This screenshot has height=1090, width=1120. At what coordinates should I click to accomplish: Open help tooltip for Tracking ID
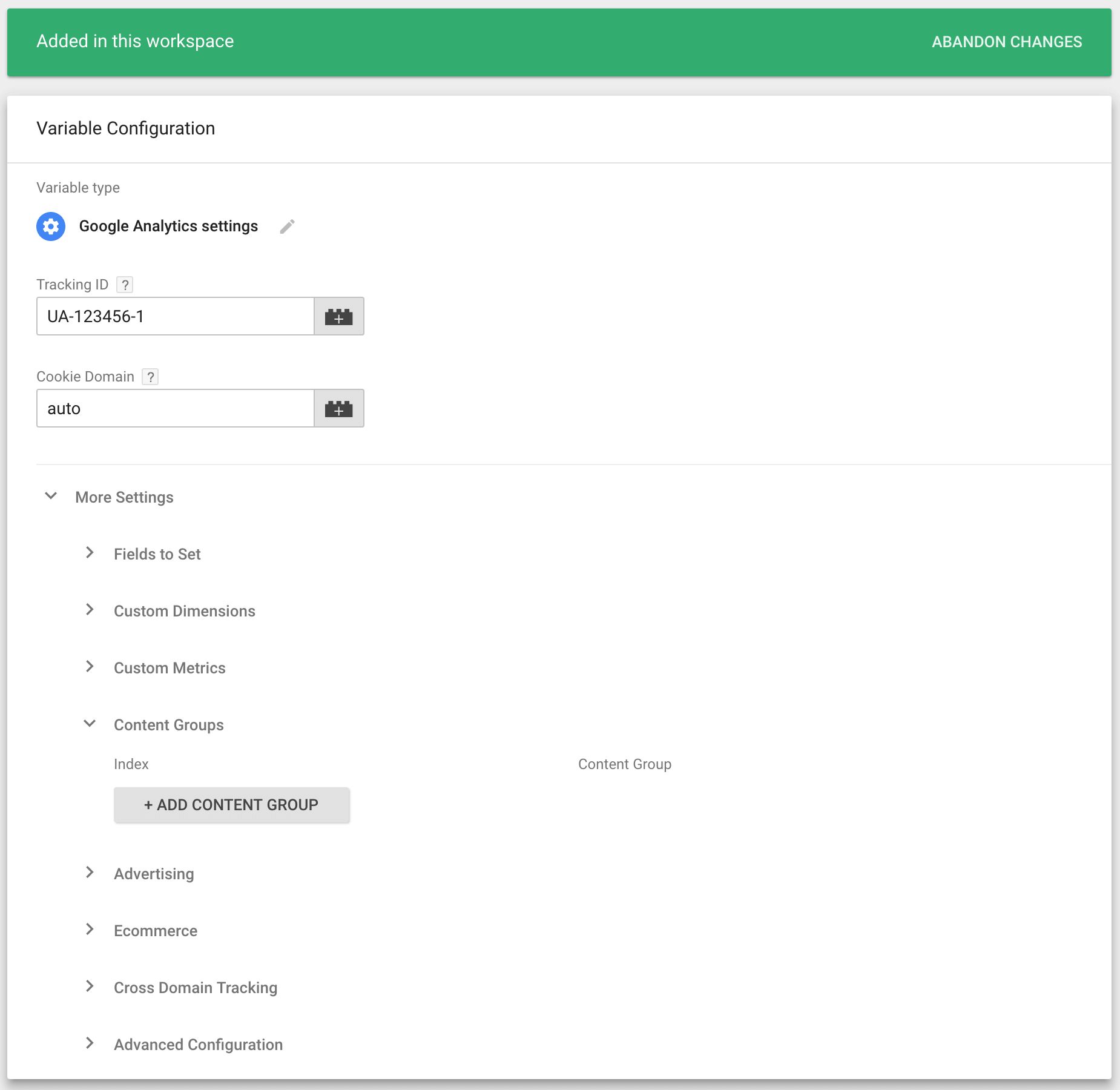click(125, 285)
